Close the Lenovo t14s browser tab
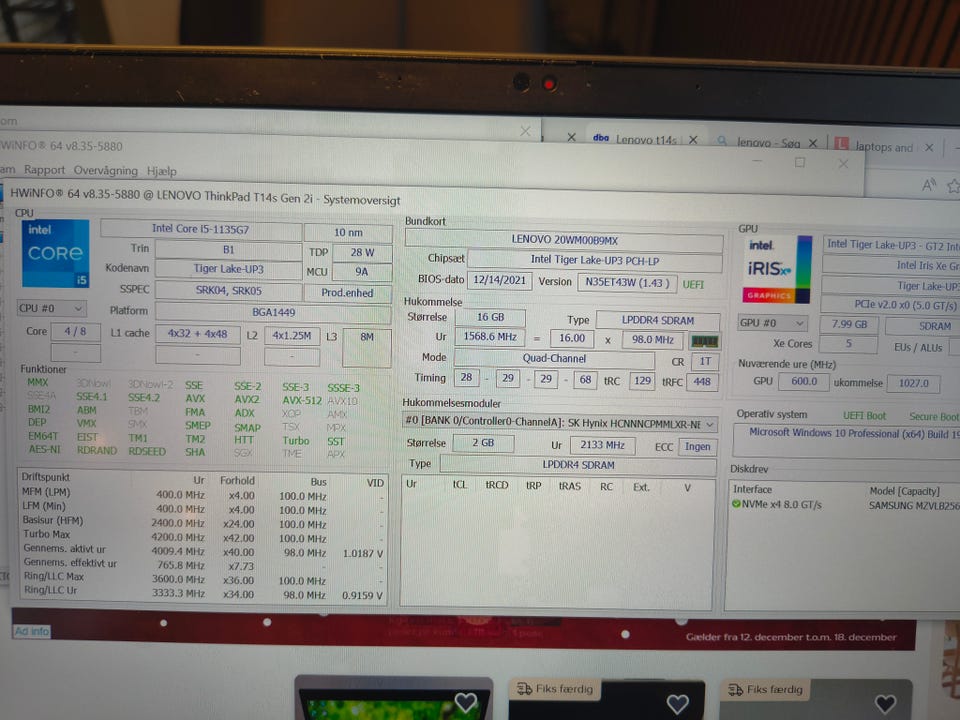 click(x=693, y=140)
